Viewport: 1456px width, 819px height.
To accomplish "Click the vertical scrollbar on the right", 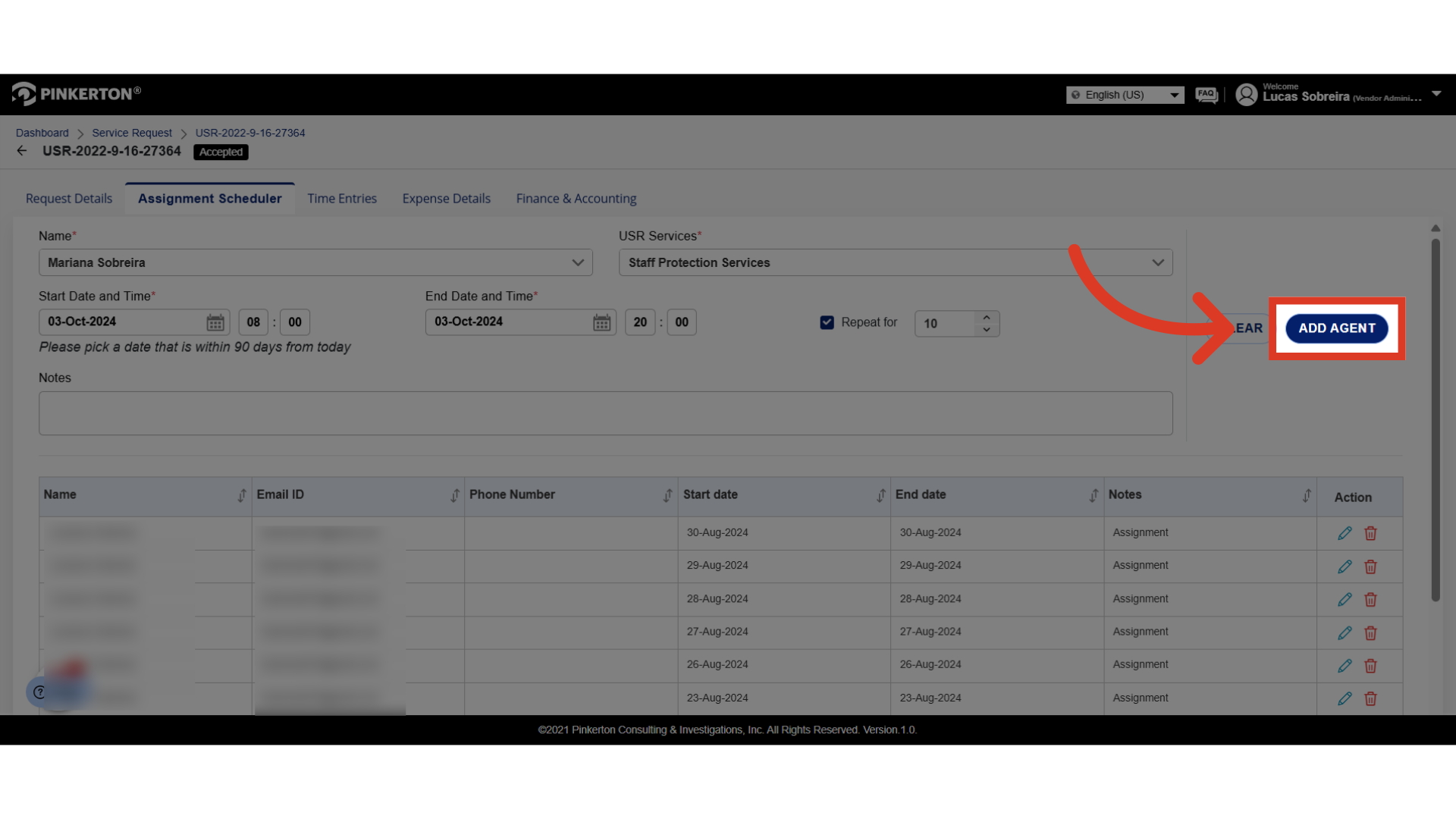I will [x=1435, y=417].
